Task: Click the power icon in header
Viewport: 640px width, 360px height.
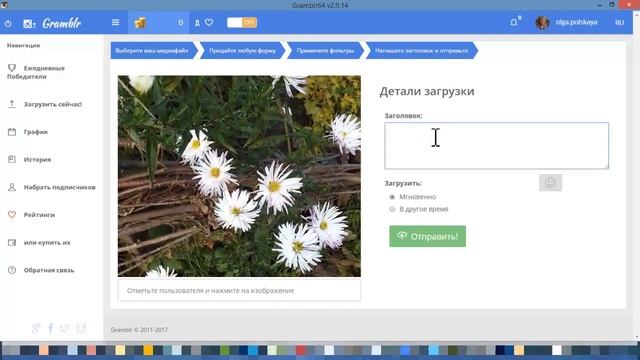Action: pyautogui.click(x=8, y=23)
